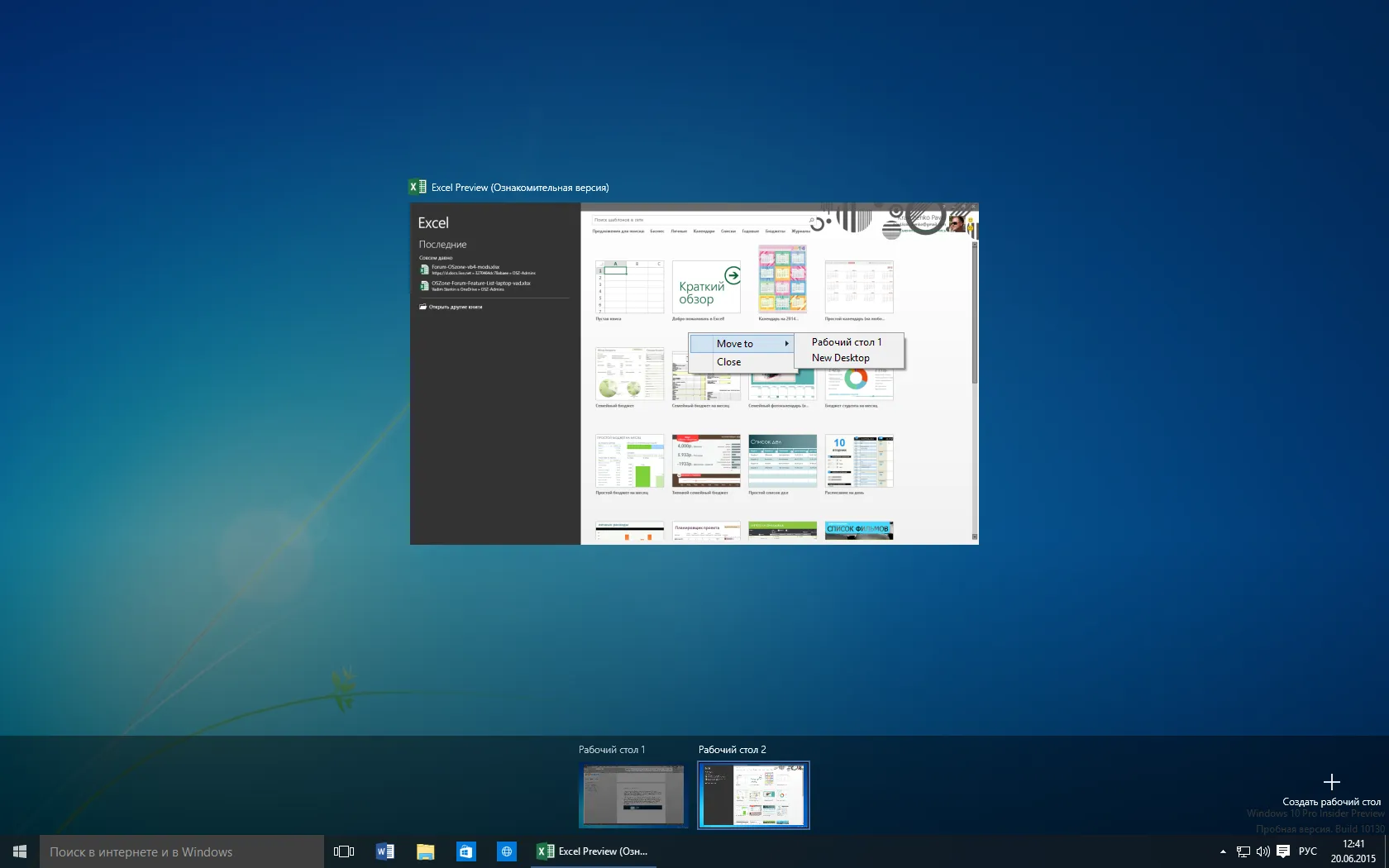Open the Windows Start menu
Screen dimensions: 1389x868
click(20, 851)
